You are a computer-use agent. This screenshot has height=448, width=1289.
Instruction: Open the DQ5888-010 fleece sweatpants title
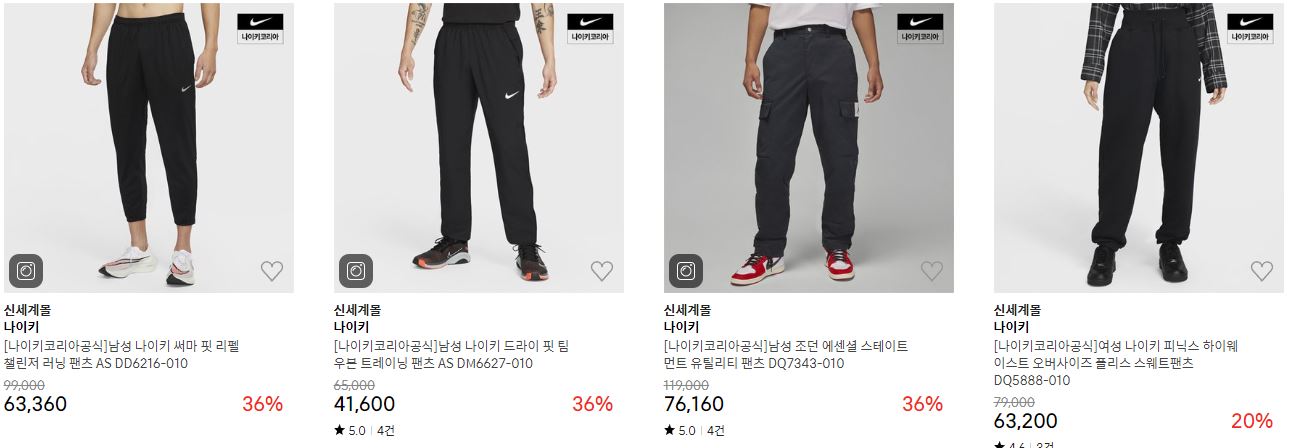pos(1116,363)
